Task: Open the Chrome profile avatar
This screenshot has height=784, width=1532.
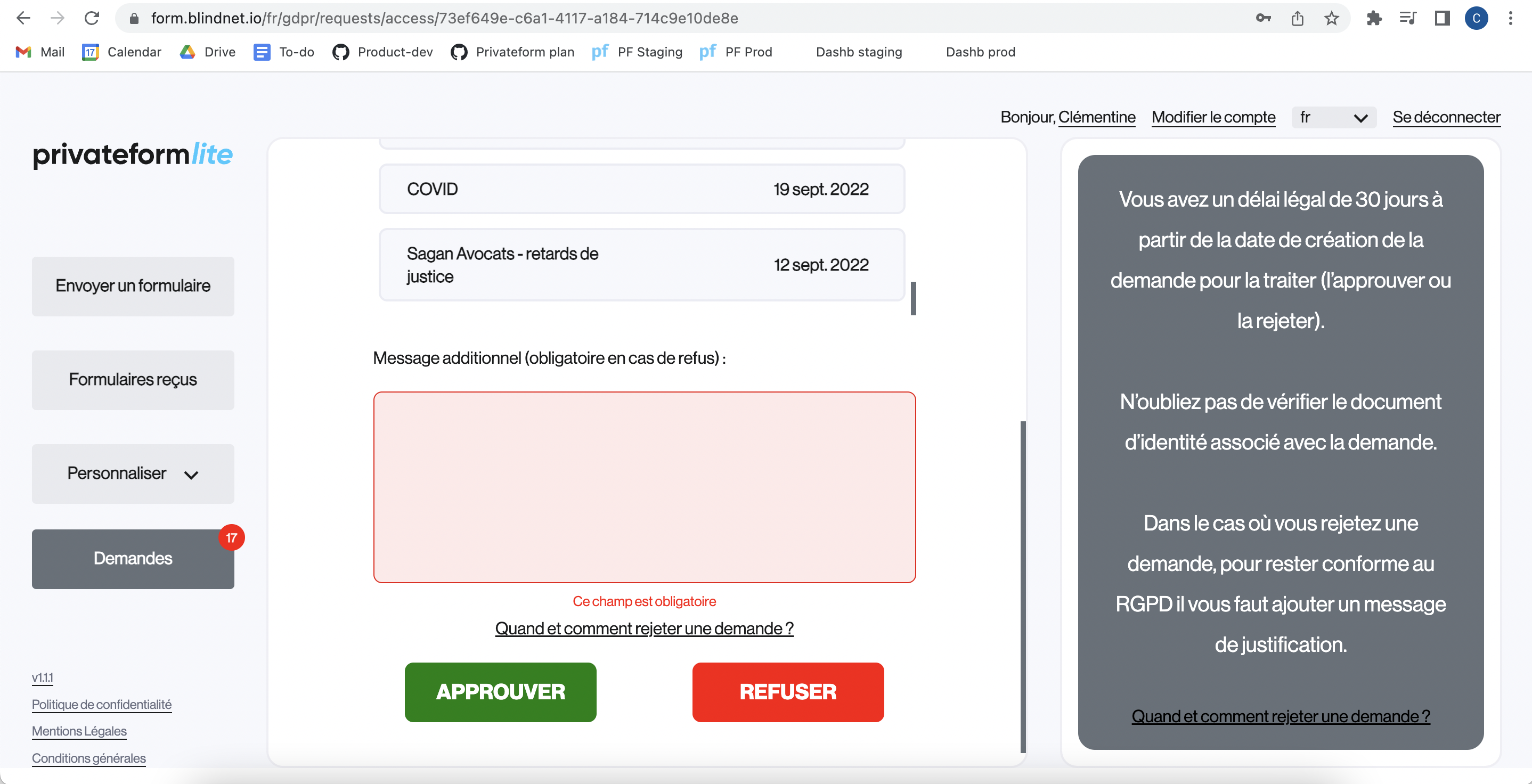Action: (1477, 18)
